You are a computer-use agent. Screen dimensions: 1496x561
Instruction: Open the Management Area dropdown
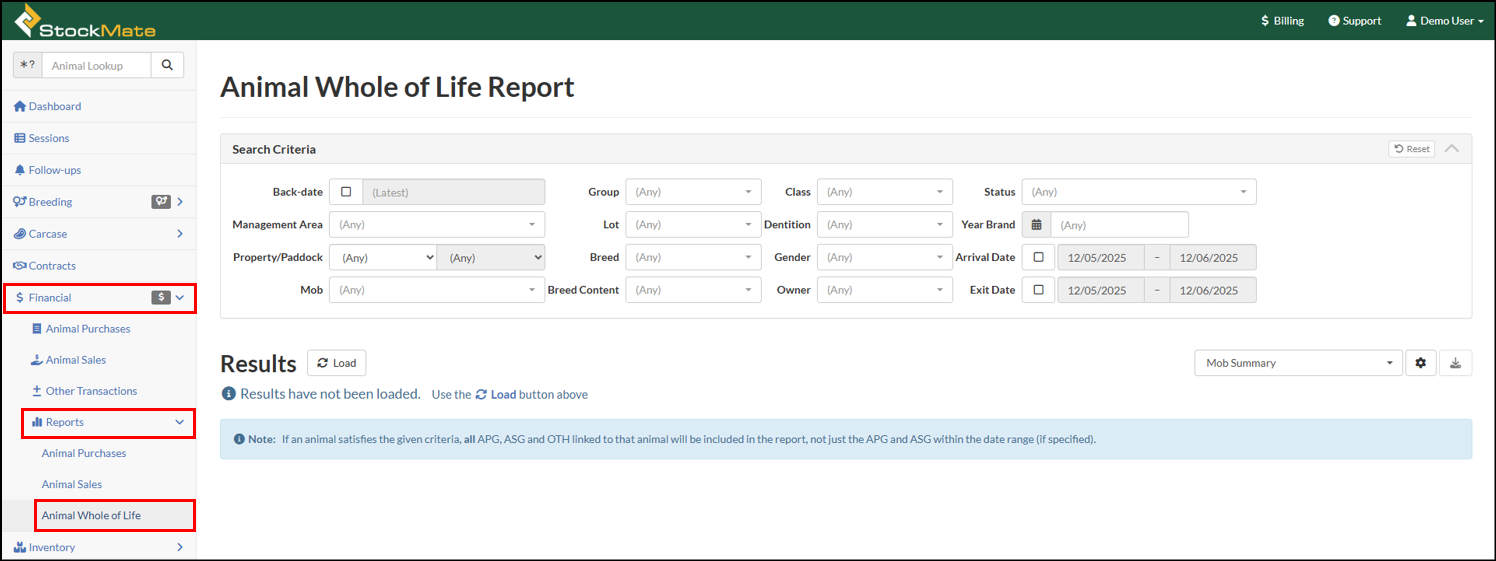coord(437,225)
